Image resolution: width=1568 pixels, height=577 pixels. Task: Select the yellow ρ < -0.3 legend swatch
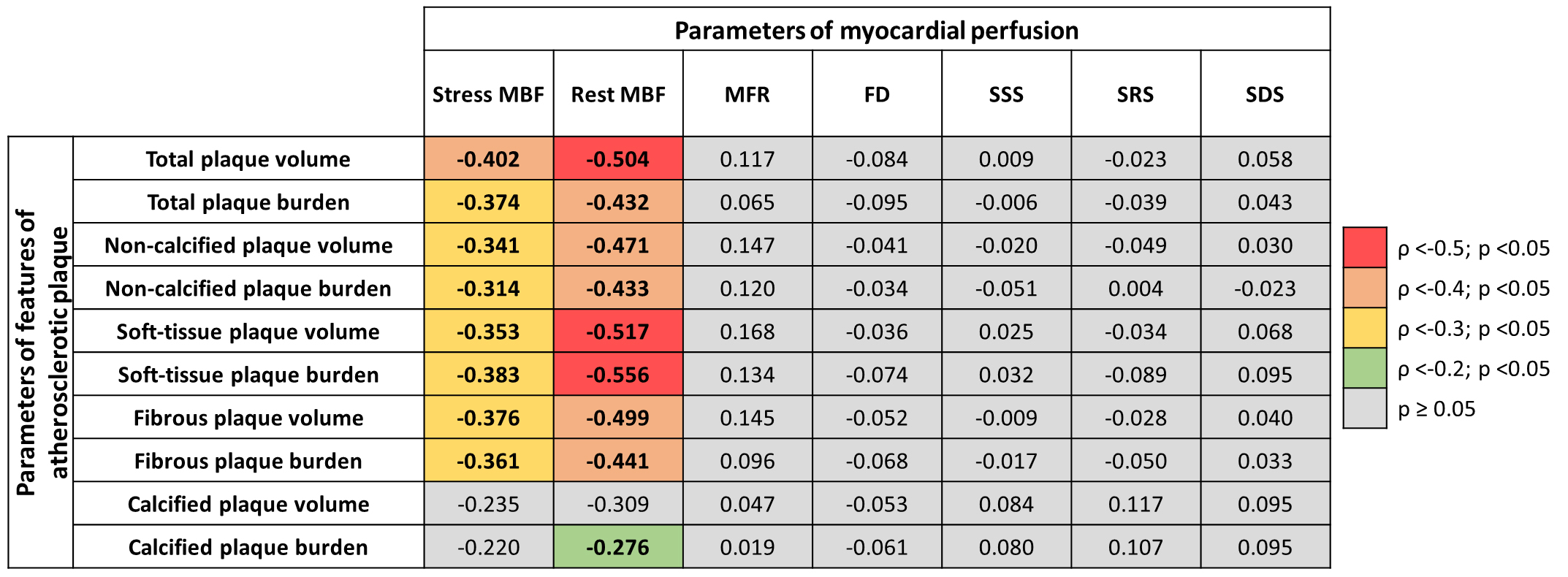pos(1364,328)
